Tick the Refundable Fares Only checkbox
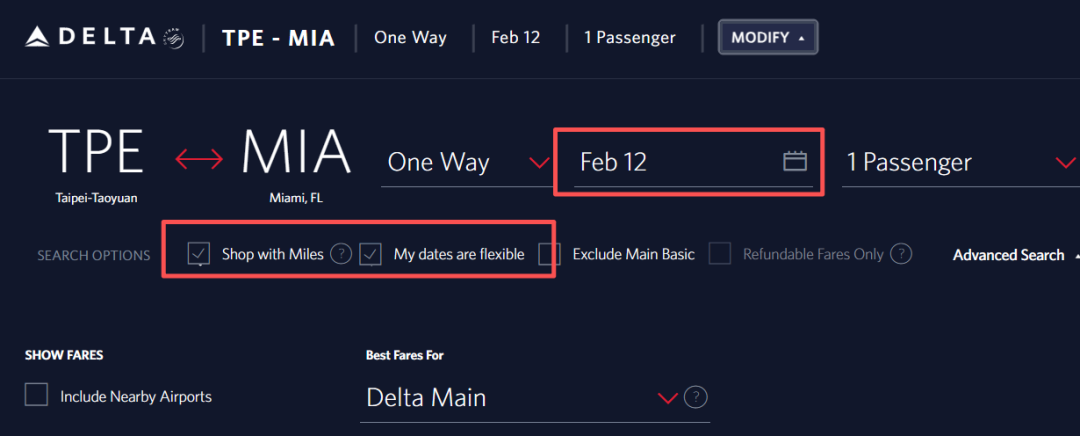Image resolution: width=1080 pixels, height=436 pixels. click(x=720, y=254)
